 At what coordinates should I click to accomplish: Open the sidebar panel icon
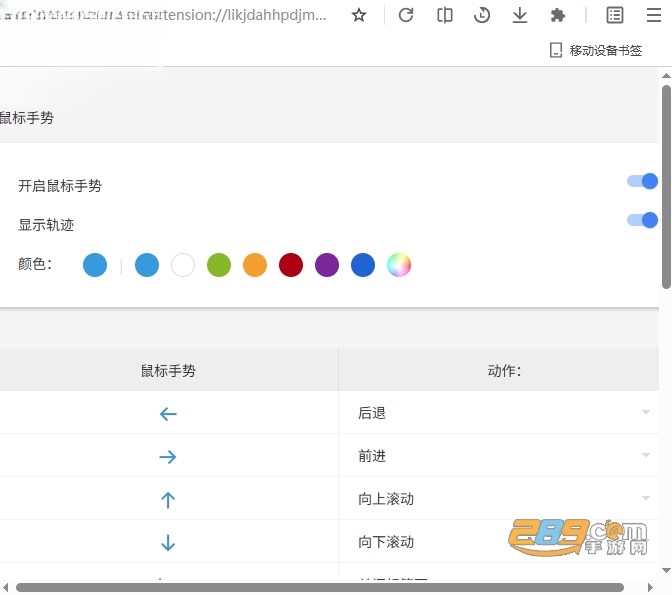[615, 15]
